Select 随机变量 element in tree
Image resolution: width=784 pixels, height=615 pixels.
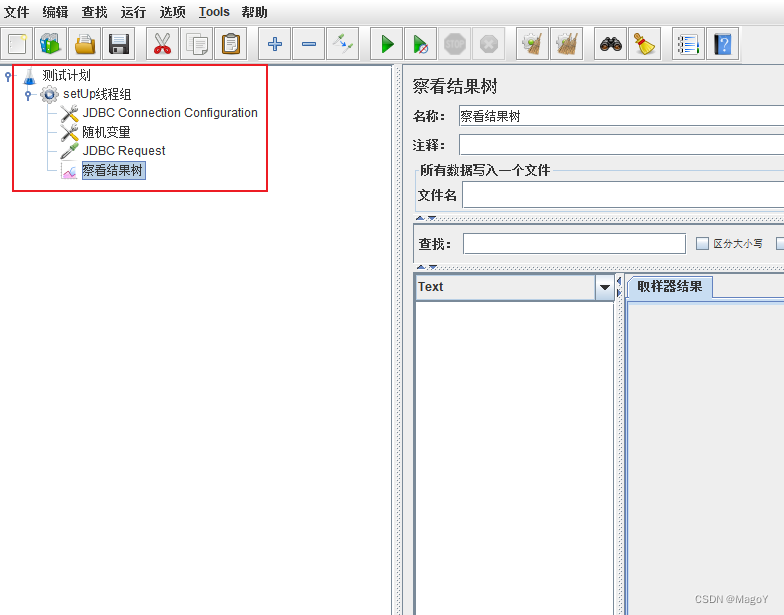(x=106, y=132)
